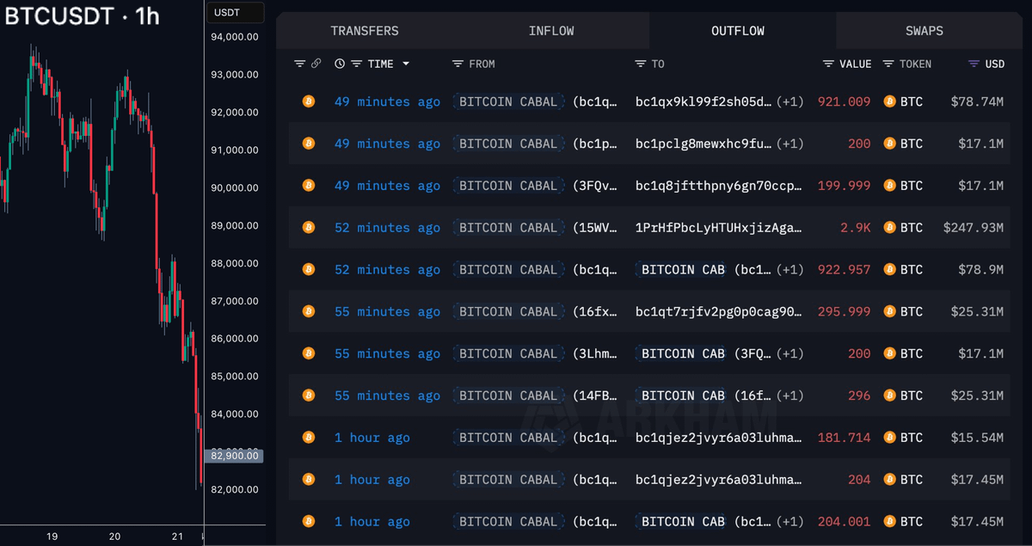Expand the (+1) recipients on the 921.009 BTC row
1032x546 pixels.
tap(790, 102)
